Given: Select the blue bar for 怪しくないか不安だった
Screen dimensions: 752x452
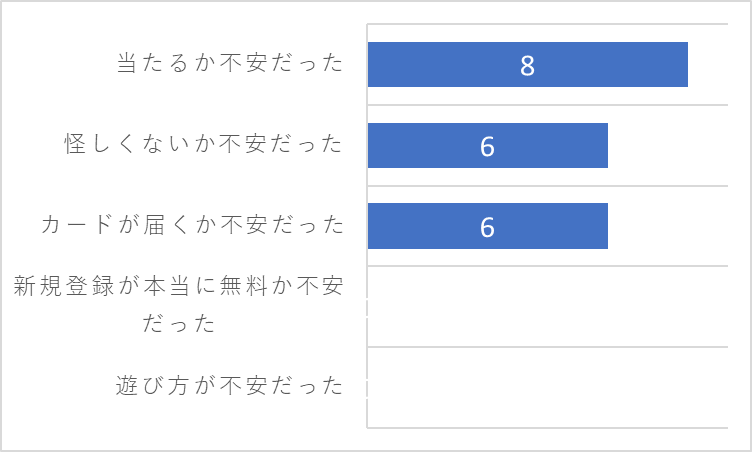Looking at the screenshot, I should pos(488,145).
